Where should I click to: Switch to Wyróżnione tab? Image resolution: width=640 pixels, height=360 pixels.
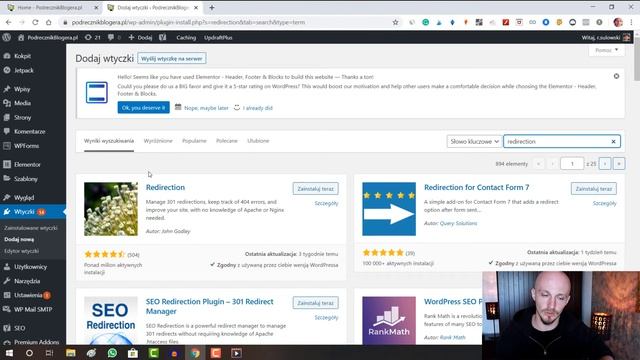click(x=158, y=141)
